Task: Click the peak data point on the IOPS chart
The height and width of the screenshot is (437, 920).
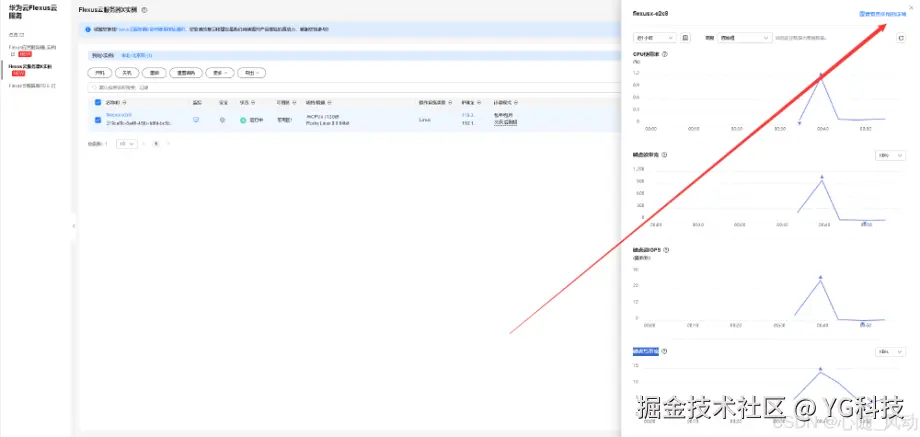Action: pyautogui.click(x=820, y=277)
